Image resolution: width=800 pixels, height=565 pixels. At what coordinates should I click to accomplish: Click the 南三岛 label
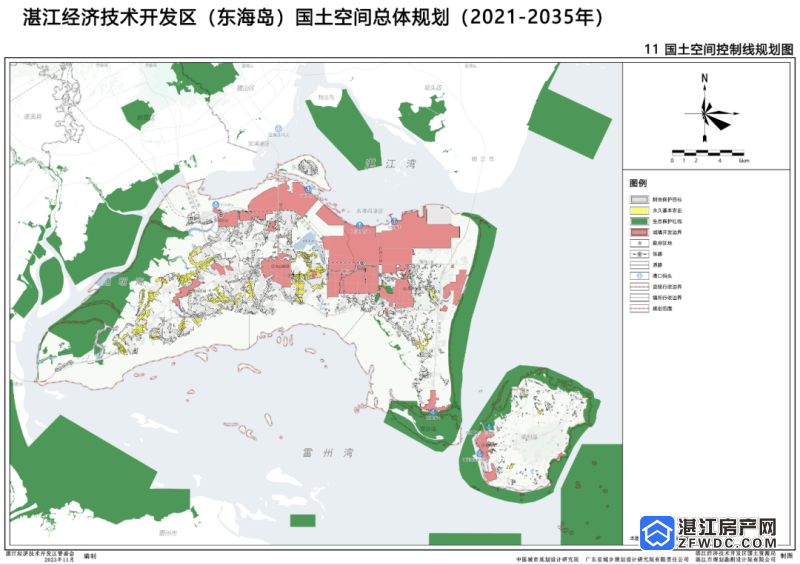click(x=483, y=159)
